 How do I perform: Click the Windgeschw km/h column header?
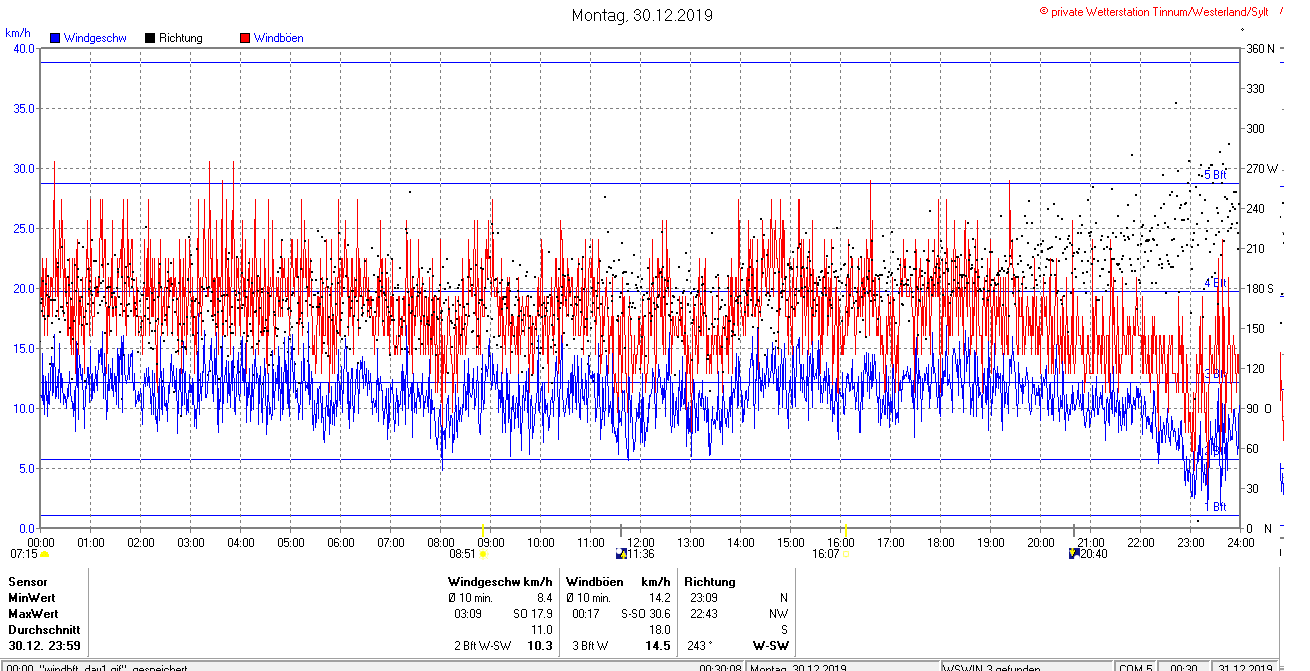click(500, 581)
